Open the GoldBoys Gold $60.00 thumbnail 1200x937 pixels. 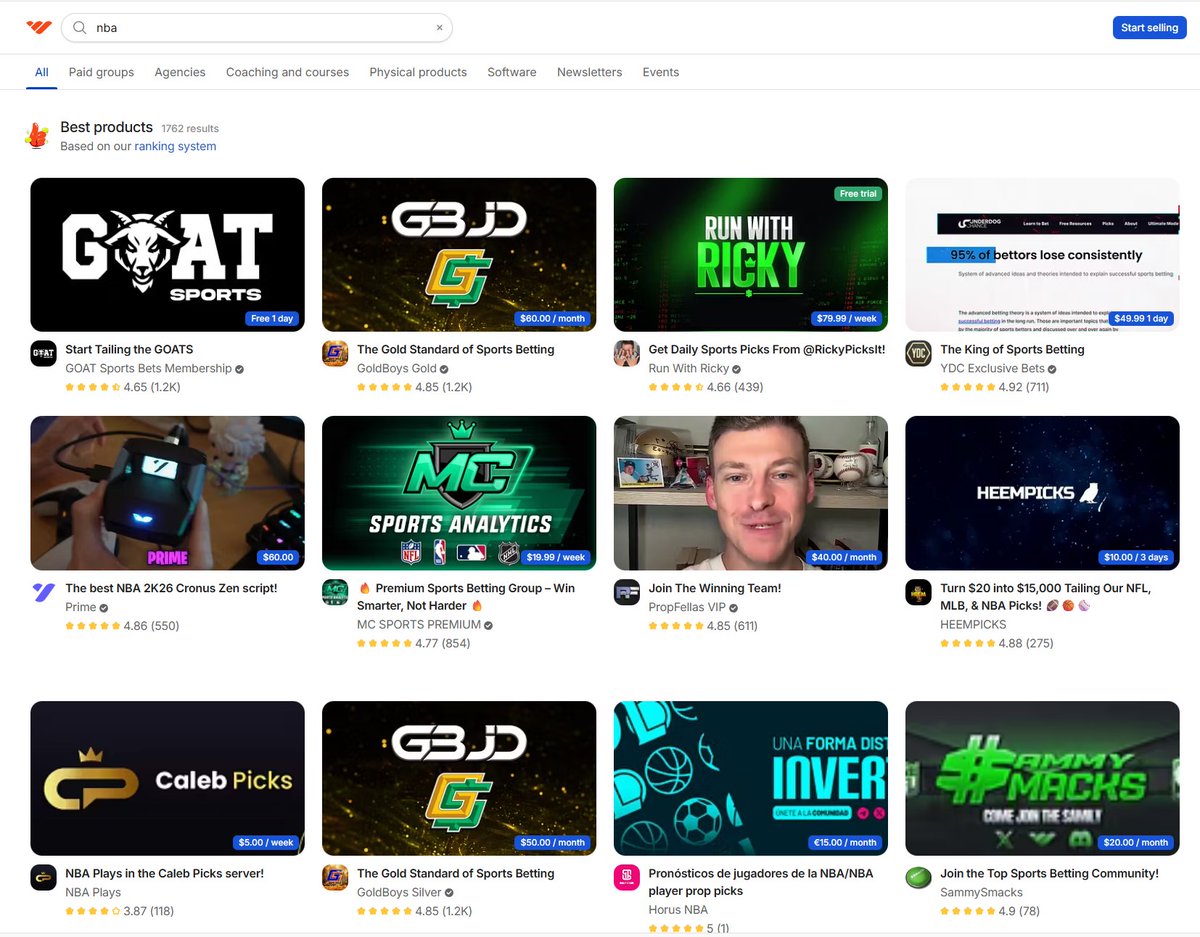(x=459, y=255)
